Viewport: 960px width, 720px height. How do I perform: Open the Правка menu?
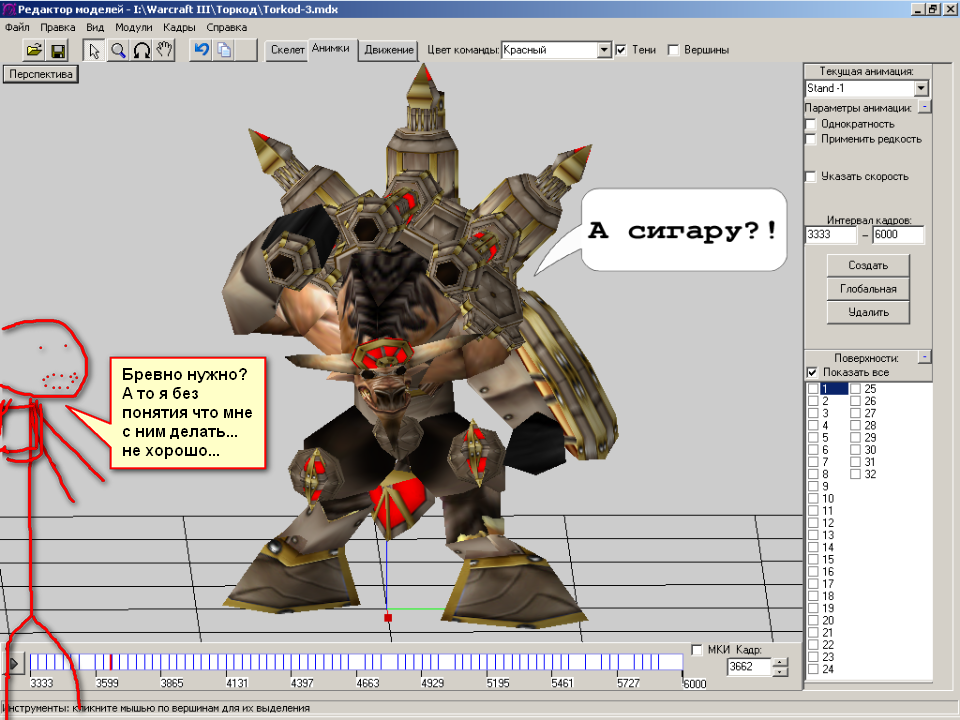pos(58,28)
